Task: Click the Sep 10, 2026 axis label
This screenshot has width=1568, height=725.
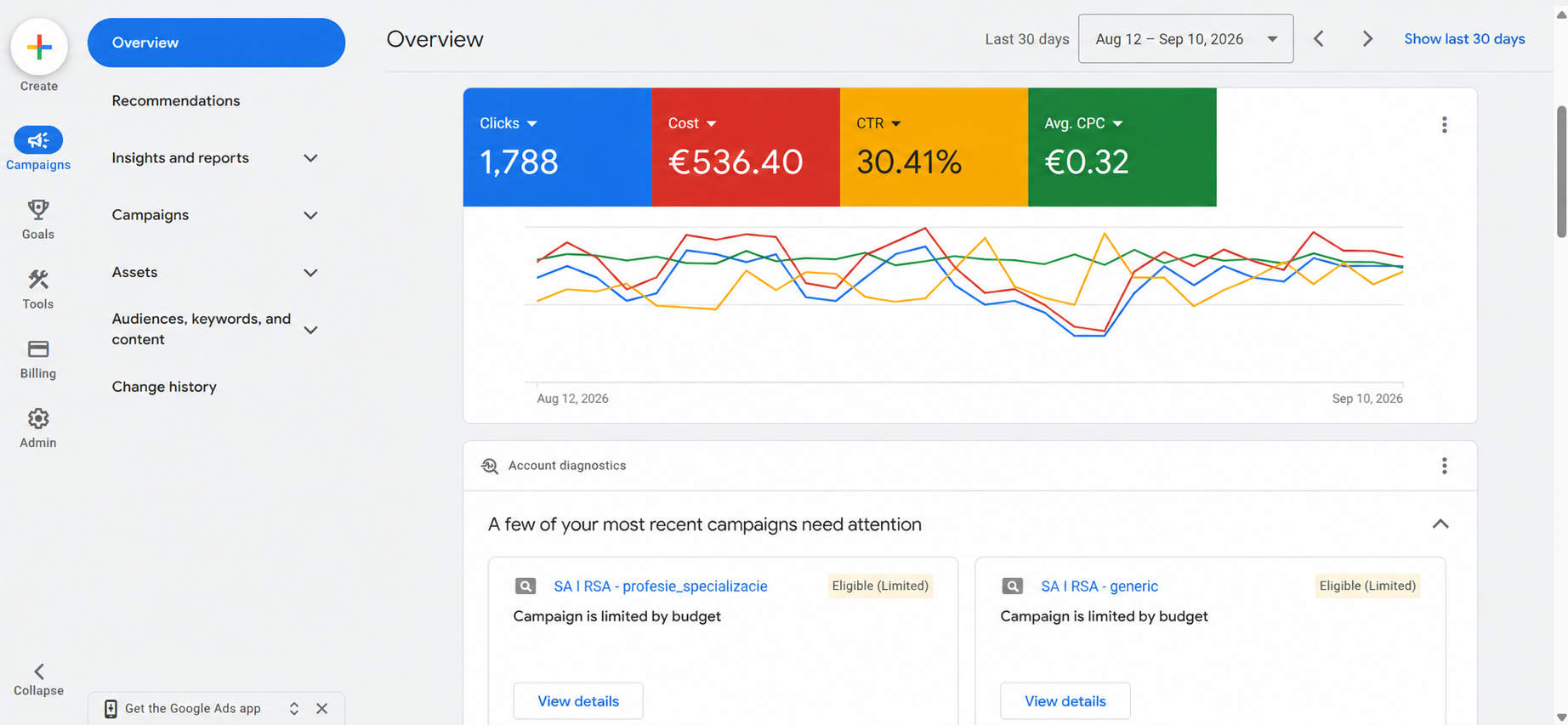Action: click(x=1367, y=399)
